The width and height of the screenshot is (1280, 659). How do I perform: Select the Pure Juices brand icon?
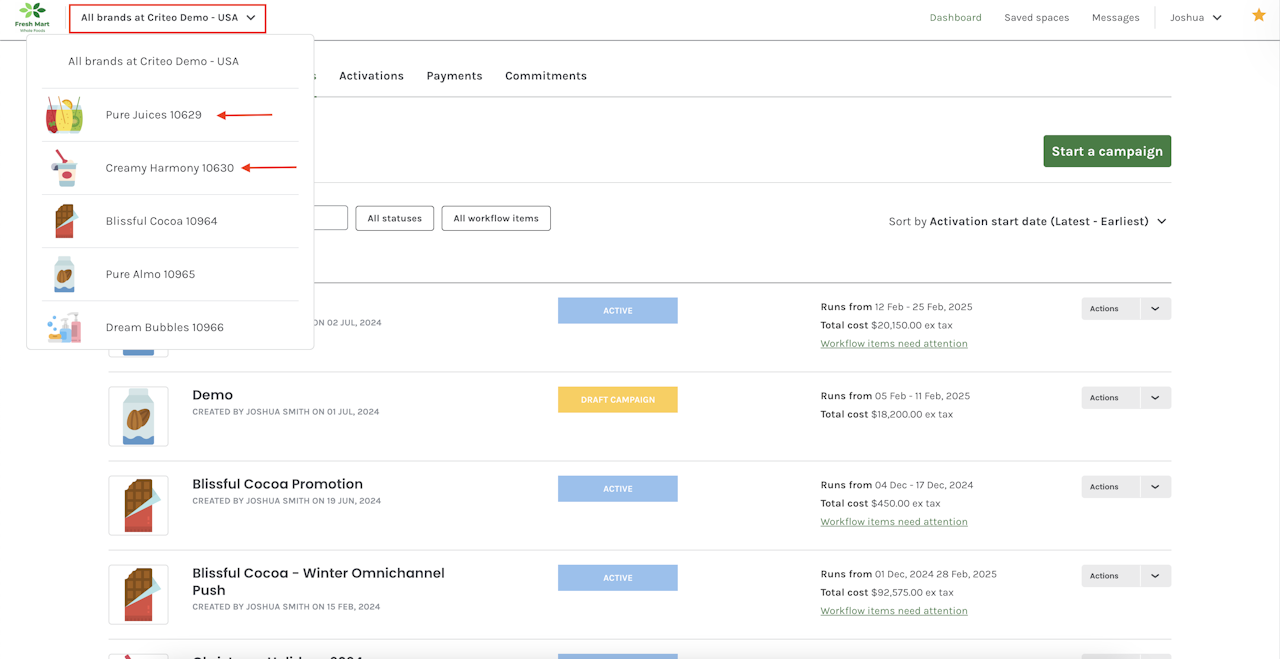(x=65, y=115)
